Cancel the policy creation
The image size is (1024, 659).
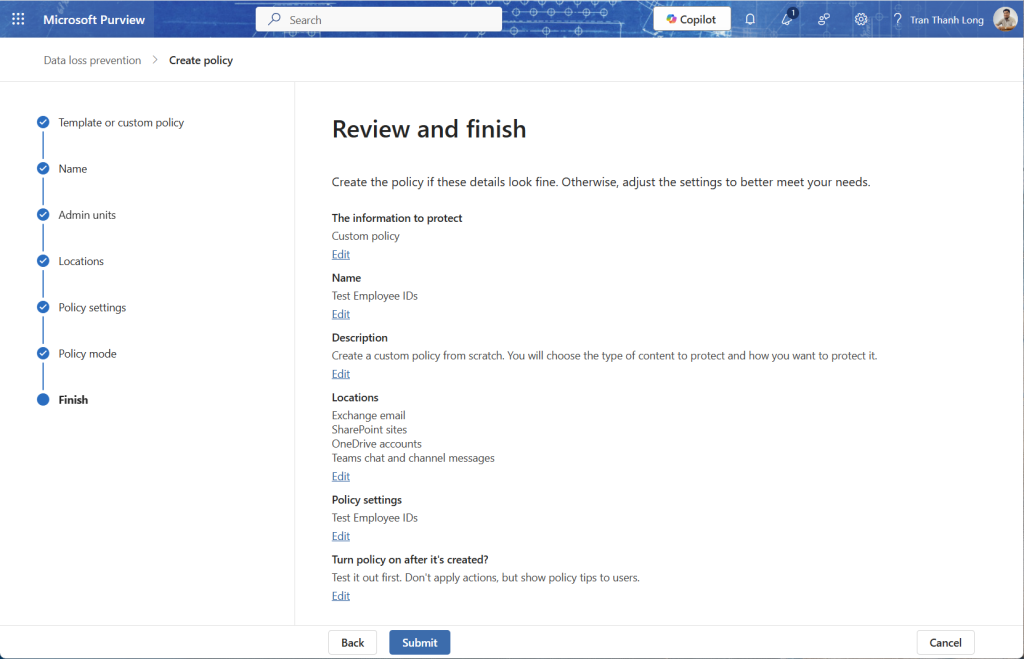click(x=945, y=642)
